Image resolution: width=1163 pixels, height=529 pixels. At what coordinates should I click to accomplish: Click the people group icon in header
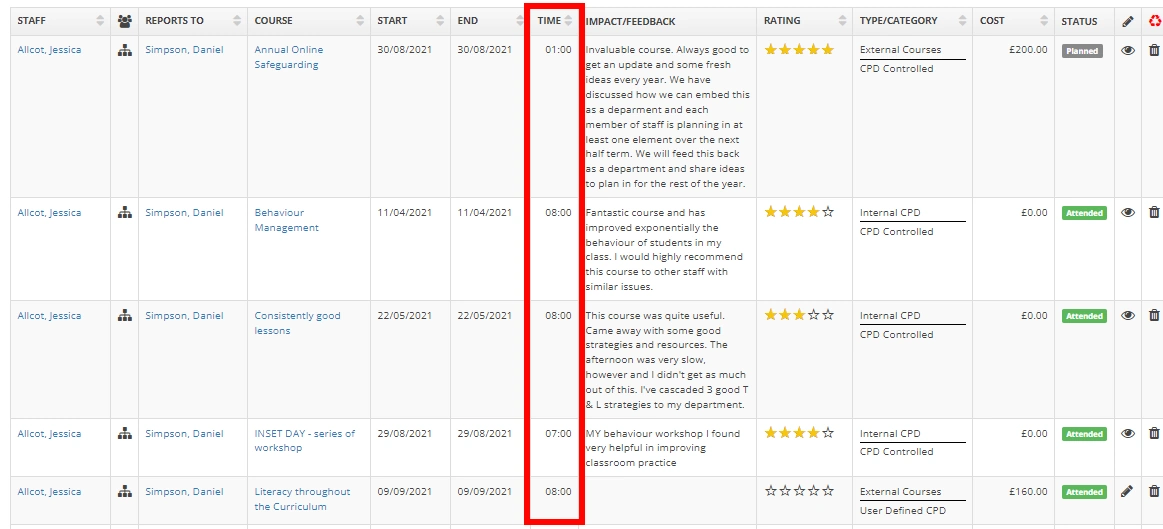pyautogui.click(x=125, y=21)
